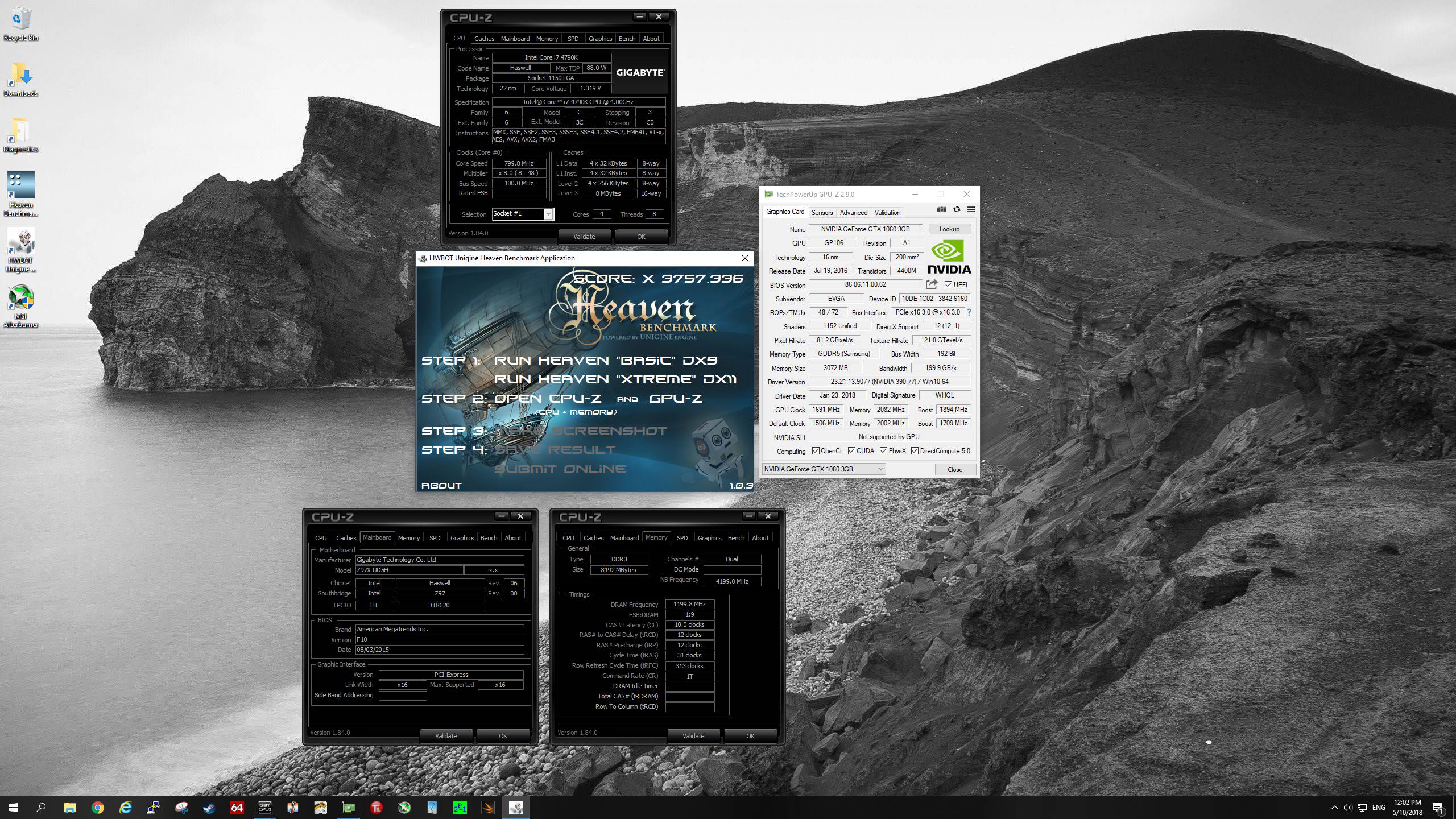Open the green Prime95 taskbar icon
This screenshot has height=819, width=1456.
point(460,808)
